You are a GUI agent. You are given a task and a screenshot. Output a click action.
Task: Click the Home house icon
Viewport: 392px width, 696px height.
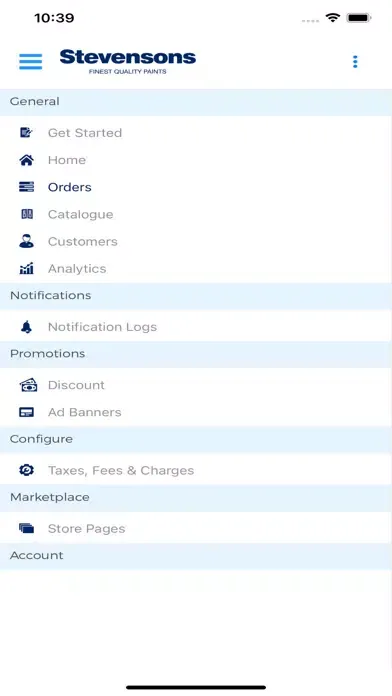coord(27,160)
